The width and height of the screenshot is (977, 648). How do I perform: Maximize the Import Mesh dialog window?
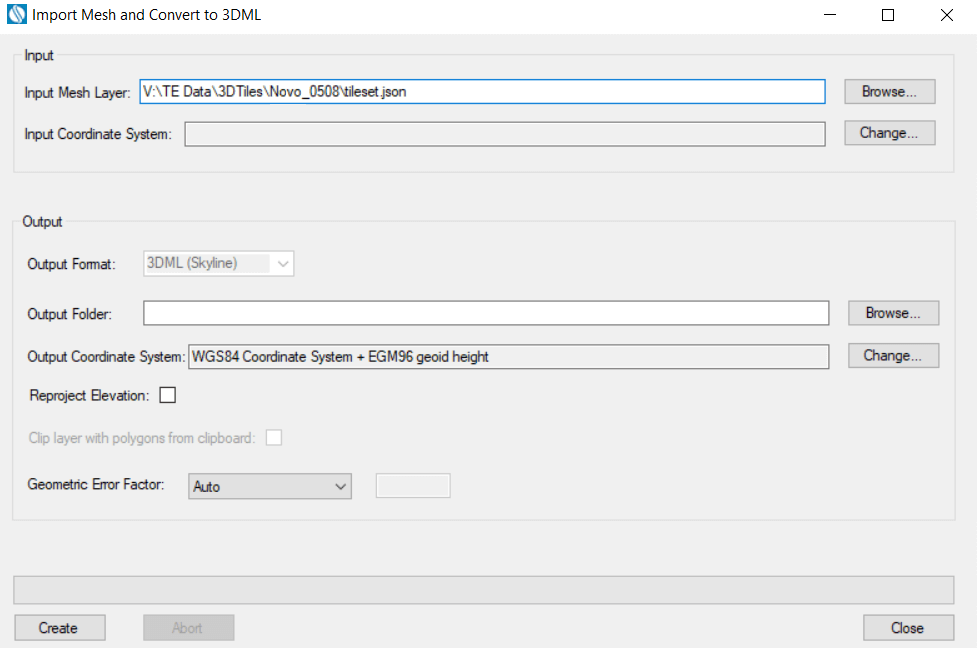[888, 15]
